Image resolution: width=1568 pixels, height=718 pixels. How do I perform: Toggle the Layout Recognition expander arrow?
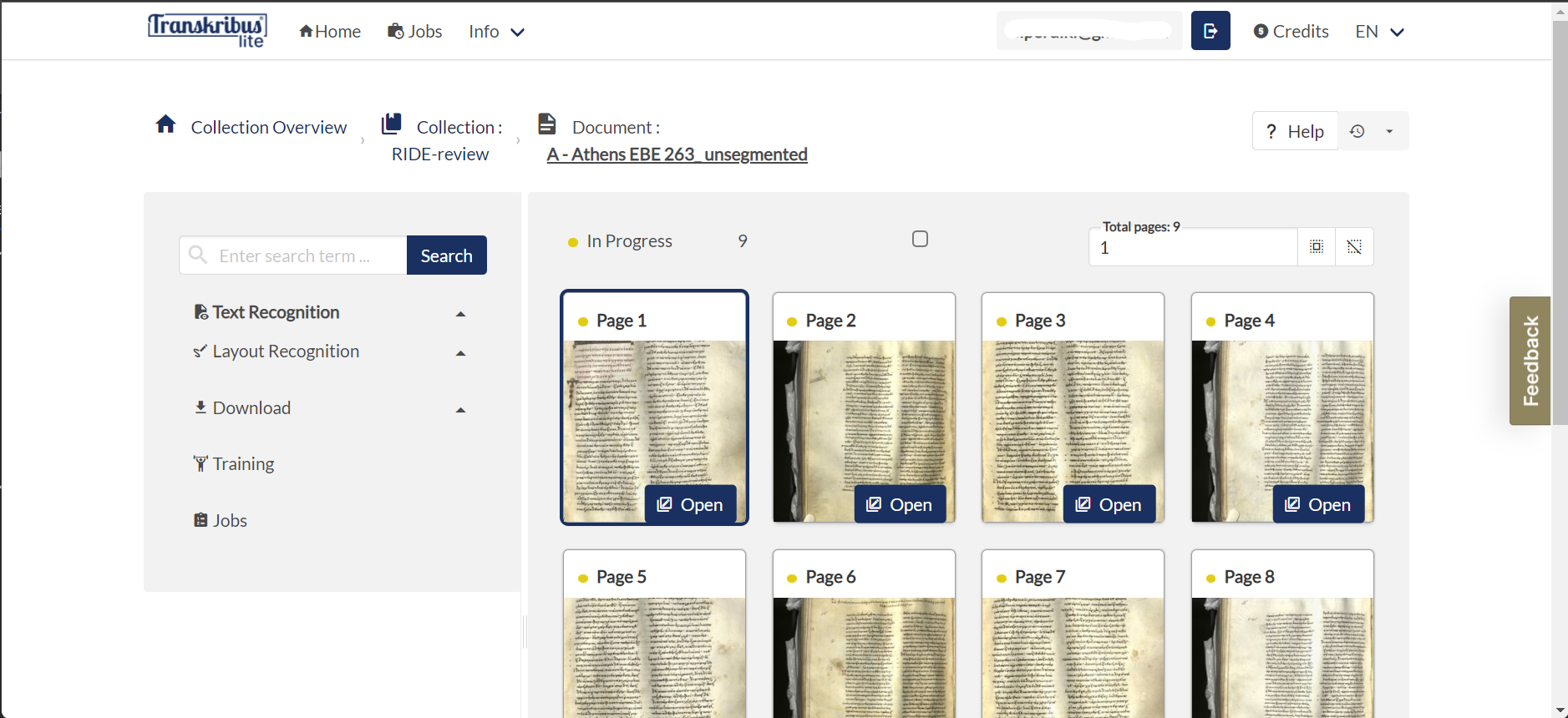460,353
